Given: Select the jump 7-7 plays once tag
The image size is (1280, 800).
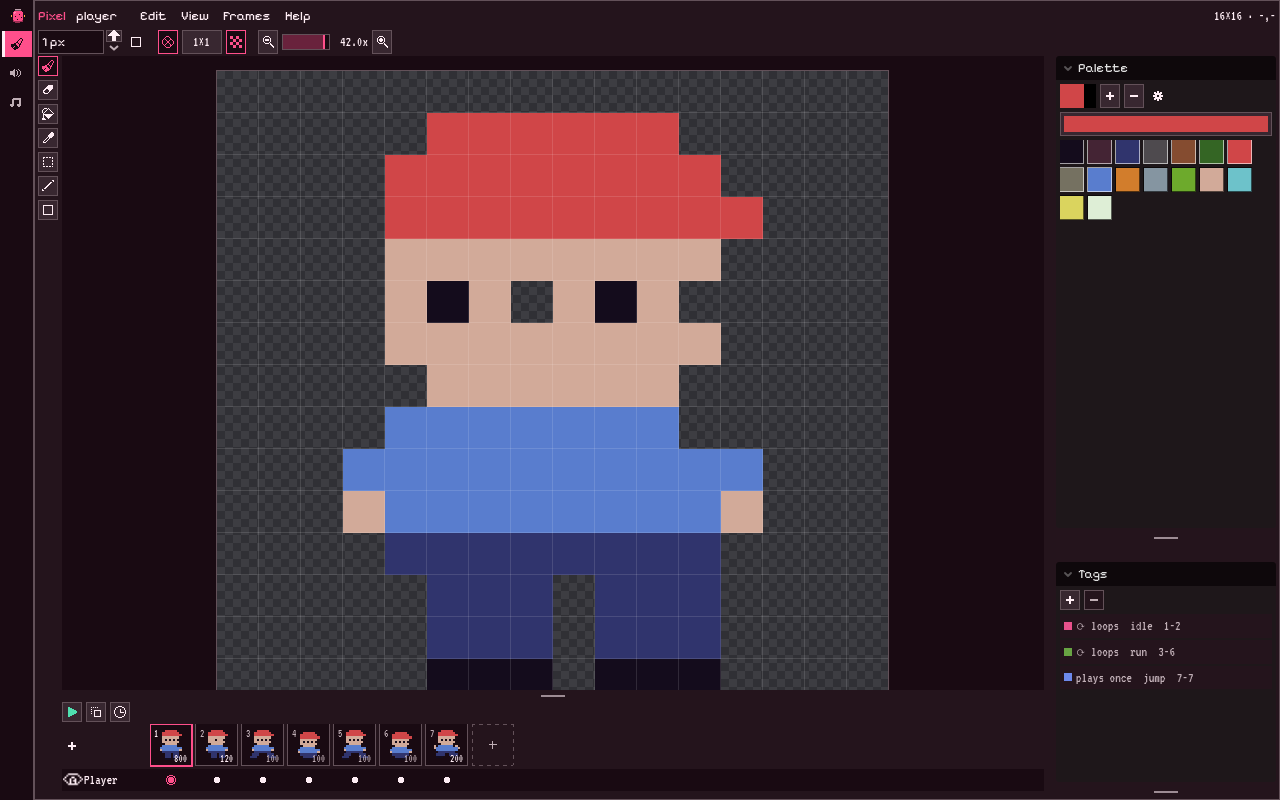Looking at the screenshot, I should [1166, 678].
